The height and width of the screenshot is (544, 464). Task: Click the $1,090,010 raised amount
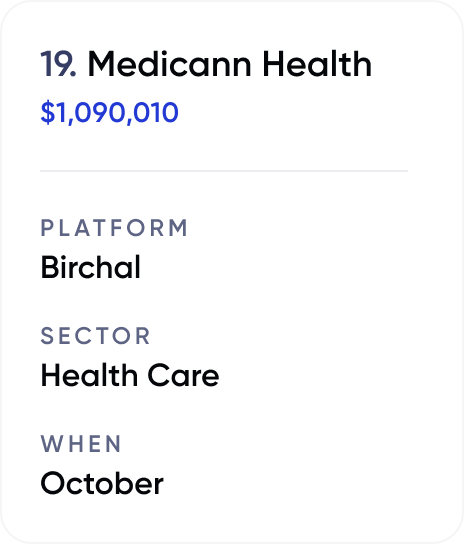click(109, 112)
